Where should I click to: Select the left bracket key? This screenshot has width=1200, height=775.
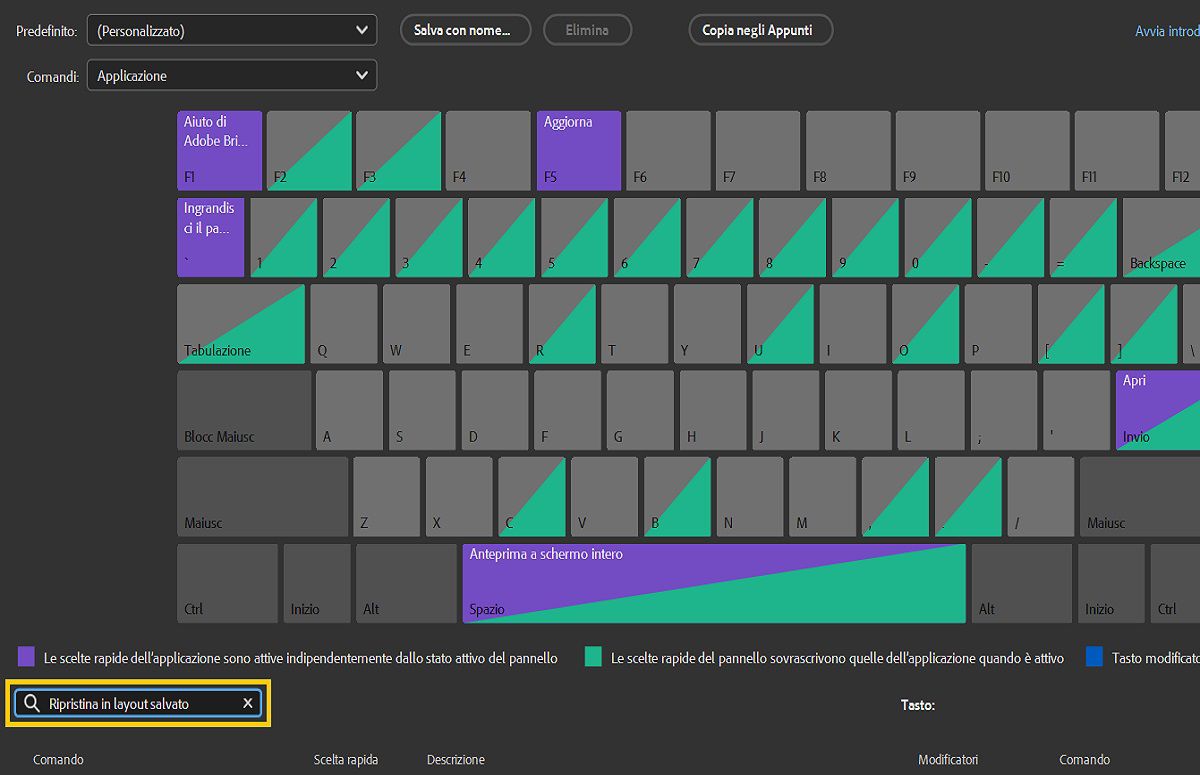click(1071, 324)
